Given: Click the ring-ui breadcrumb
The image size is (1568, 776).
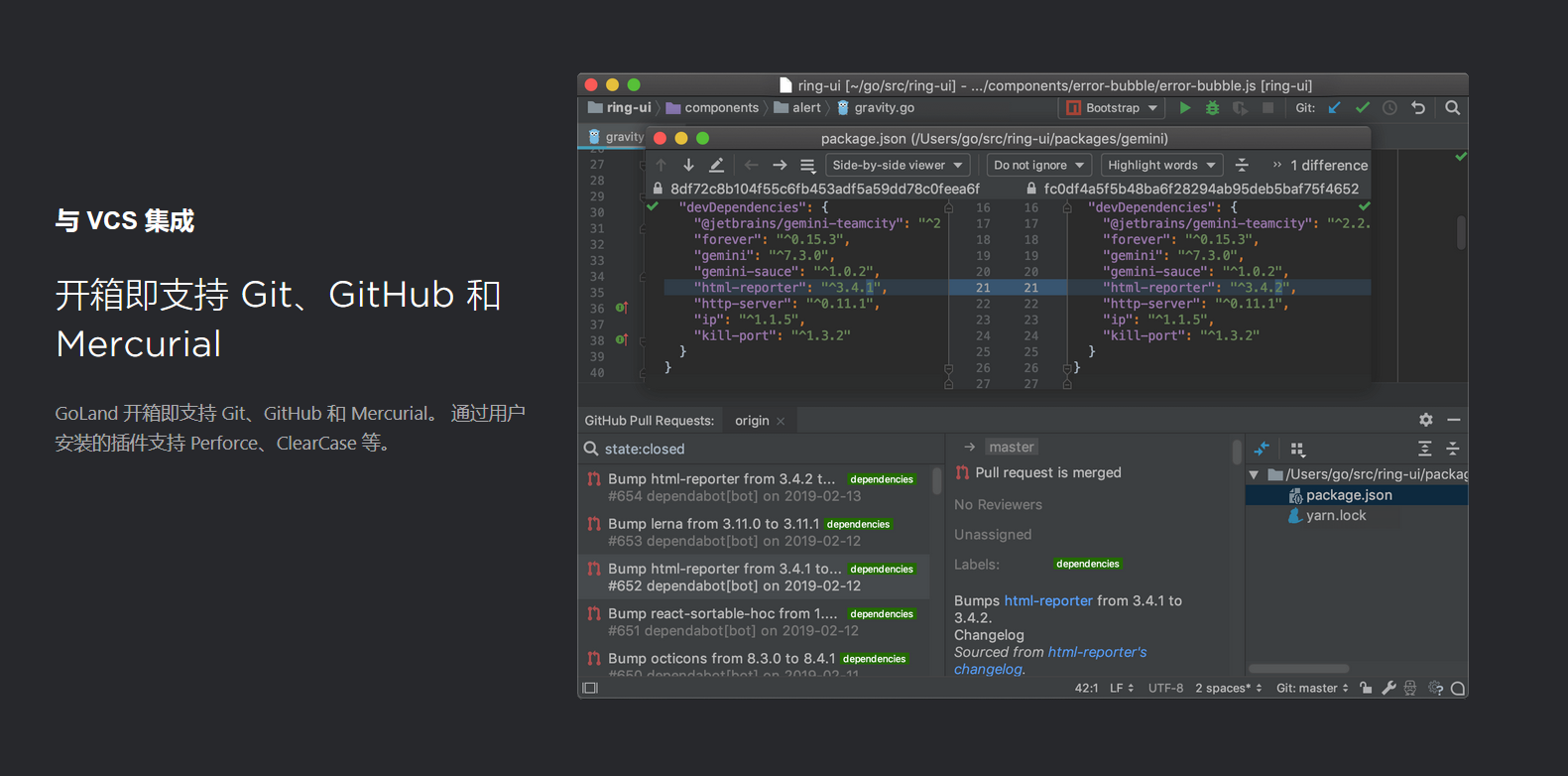Looking at the screenshot, I should pyautogui.click(x=620, y=108).
